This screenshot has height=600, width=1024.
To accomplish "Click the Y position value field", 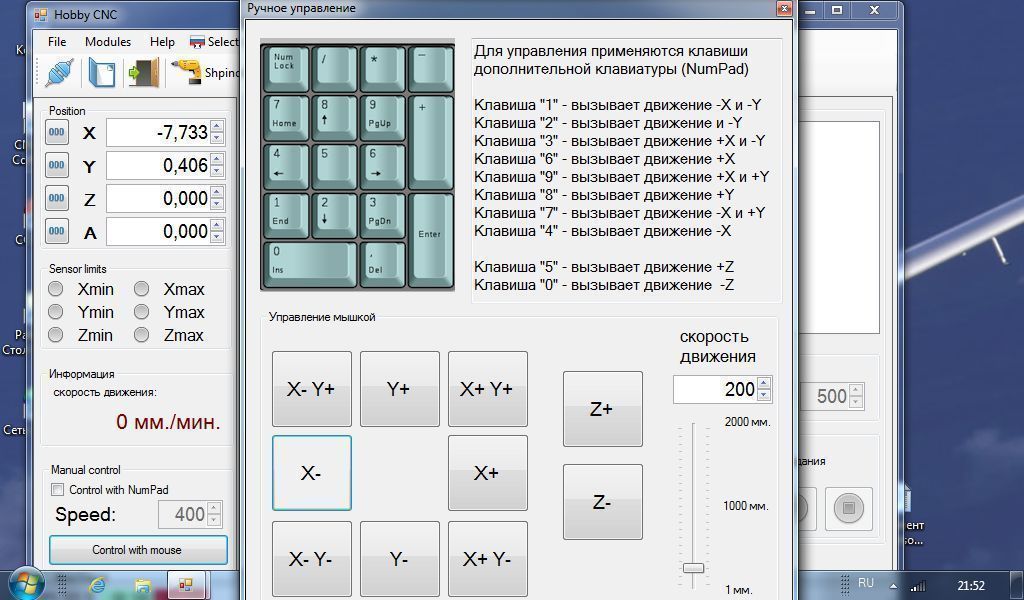I will (x=159, y=165).
